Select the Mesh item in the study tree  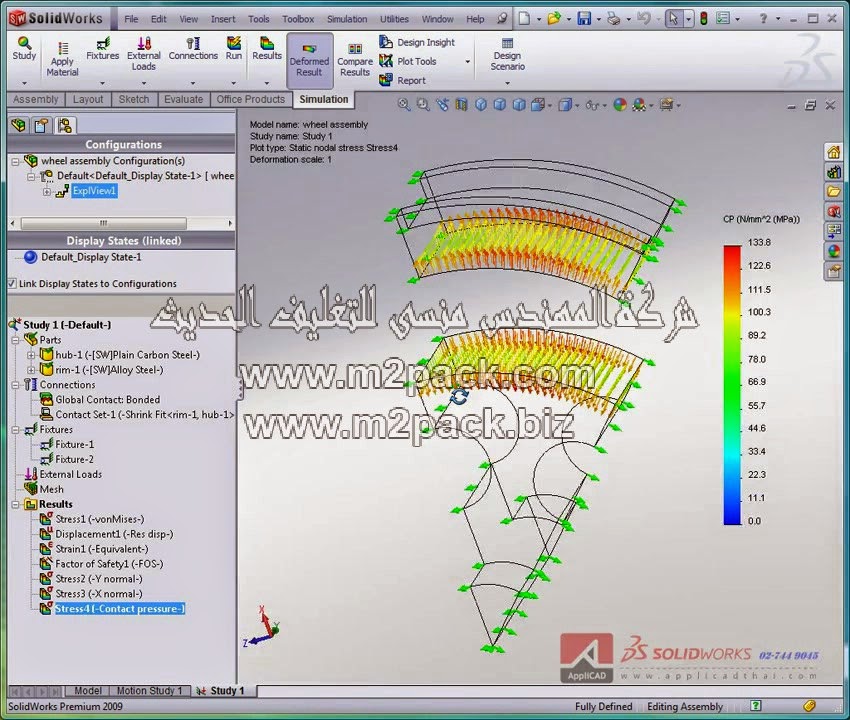(51, 489)
